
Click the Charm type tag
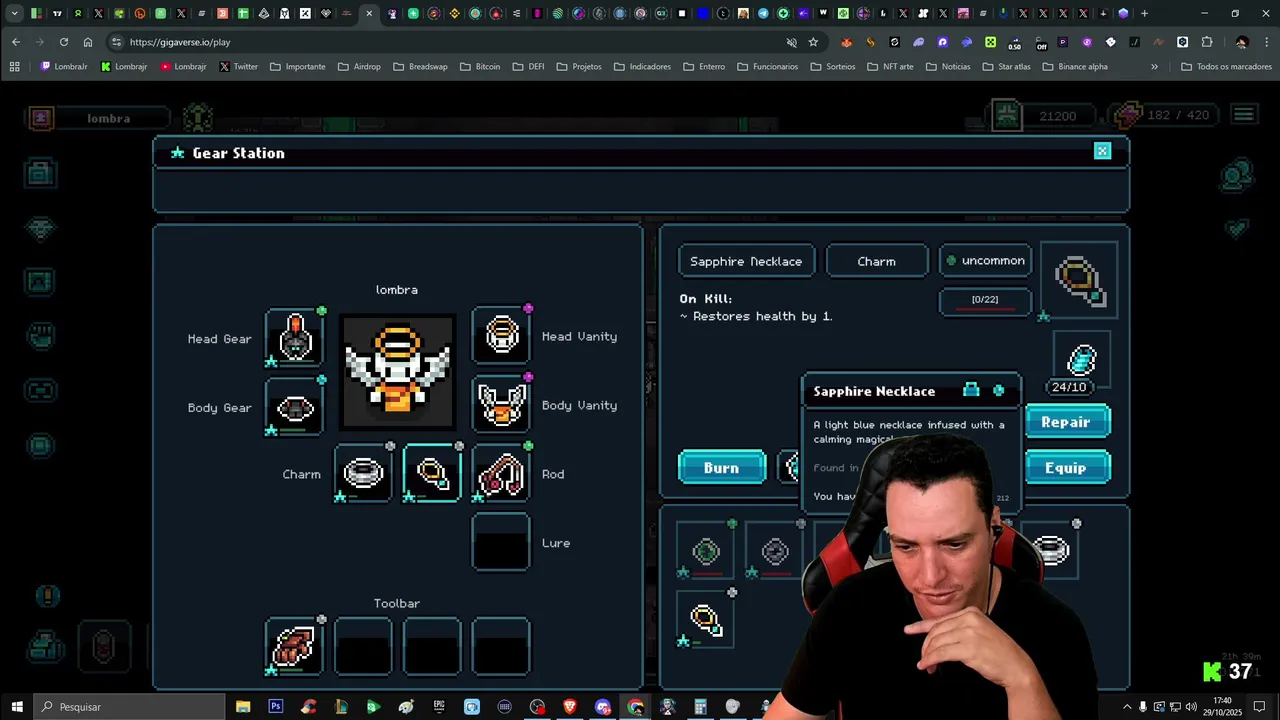coord(876,261)
